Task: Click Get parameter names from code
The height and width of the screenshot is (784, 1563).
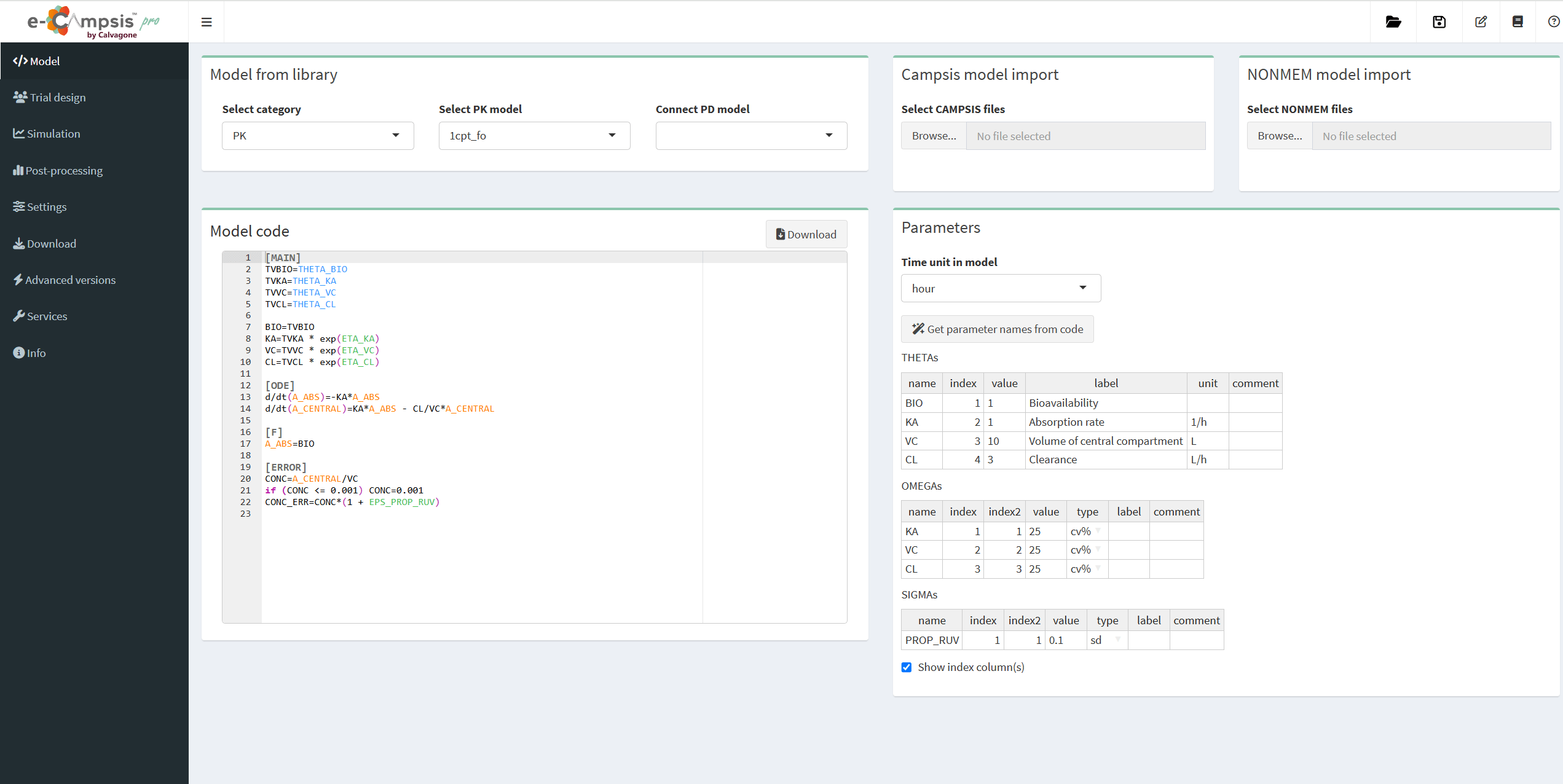Action: [997, 329]
